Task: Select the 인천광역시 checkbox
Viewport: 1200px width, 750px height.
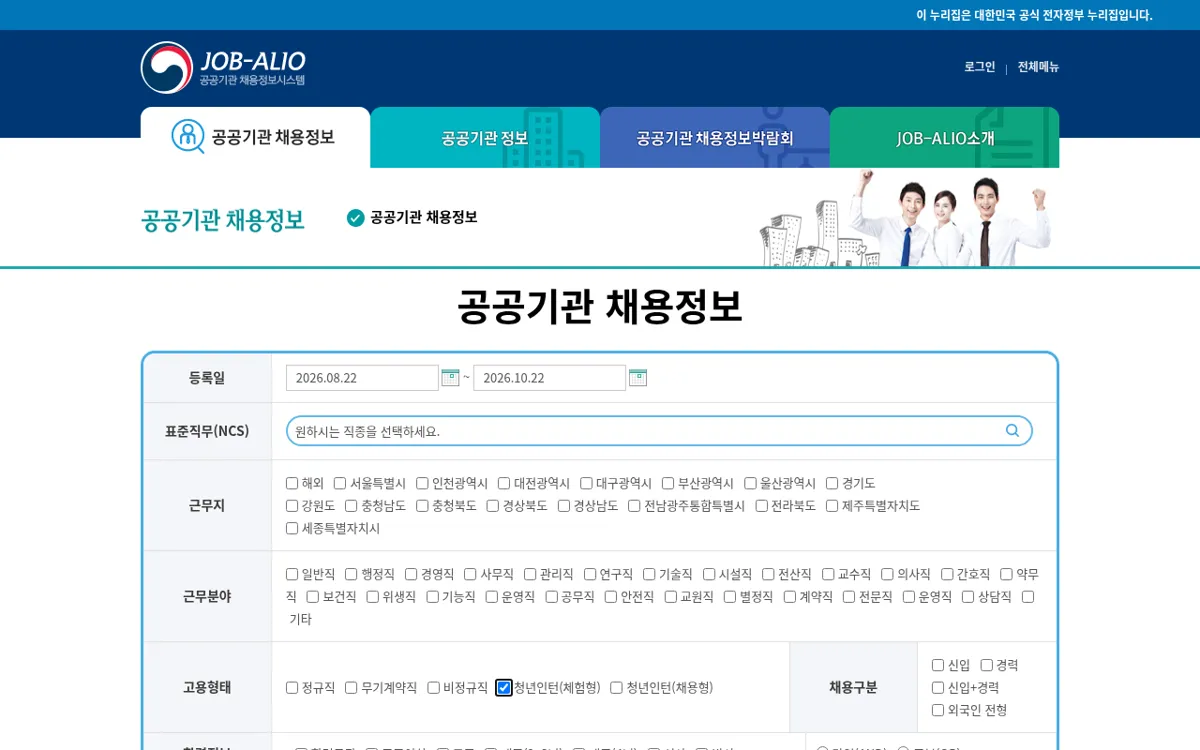Action: click(422, 483)
